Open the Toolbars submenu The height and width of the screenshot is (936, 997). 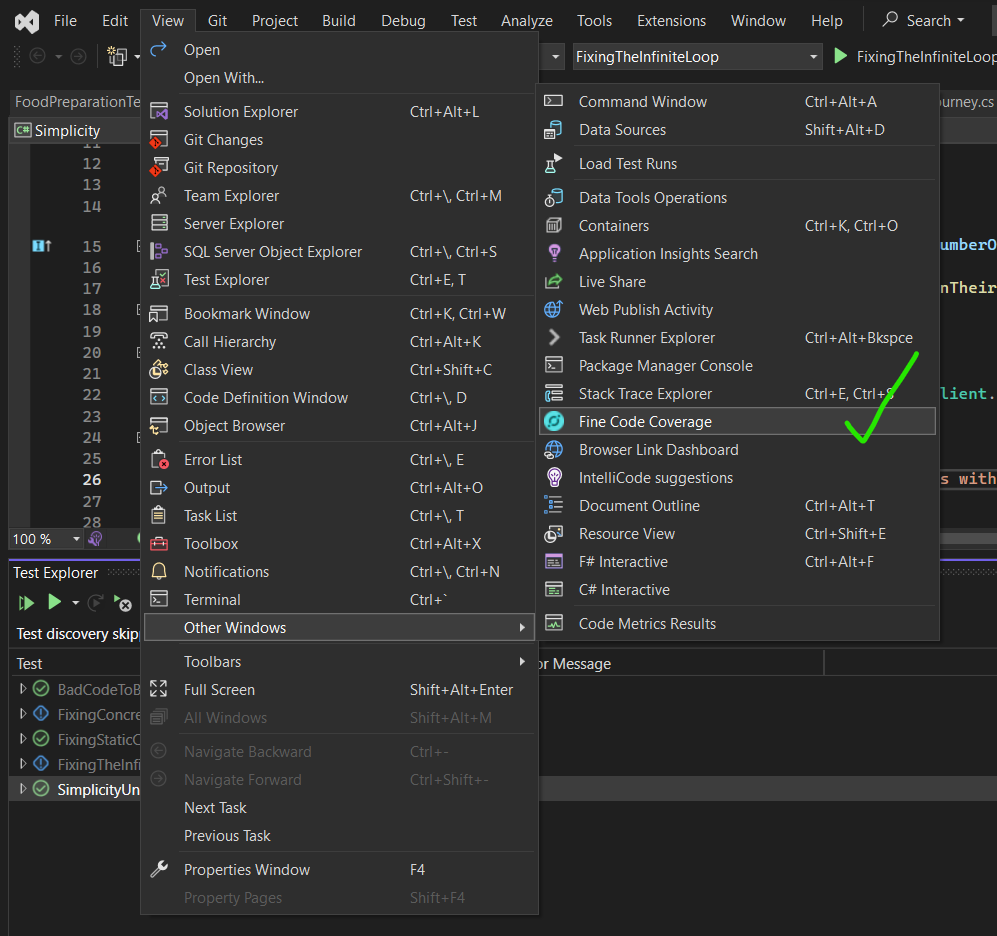(339, 661)
